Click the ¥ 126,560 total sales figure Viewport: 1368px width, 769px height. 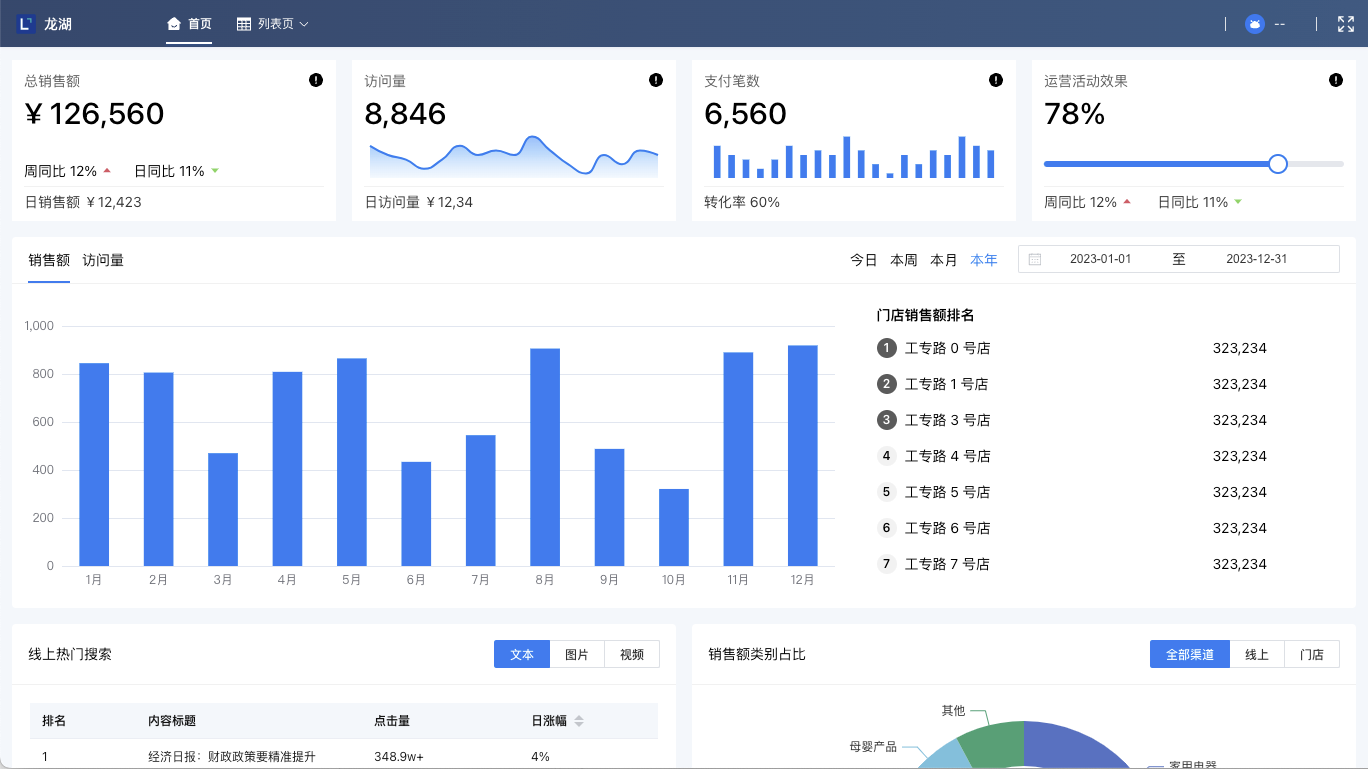94,114
